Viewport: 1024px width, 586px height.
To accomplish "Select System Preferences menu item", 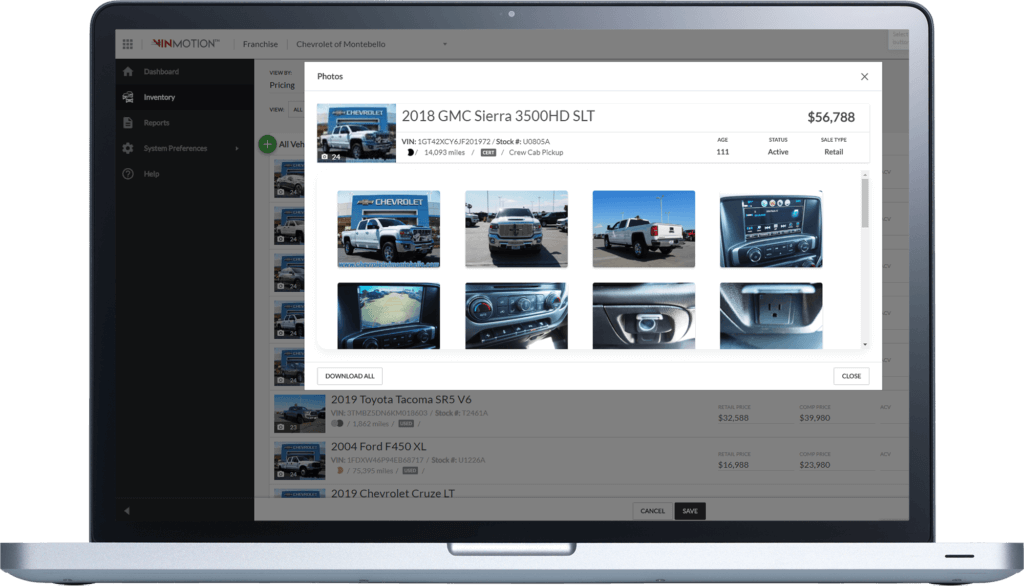I will 175,148.
